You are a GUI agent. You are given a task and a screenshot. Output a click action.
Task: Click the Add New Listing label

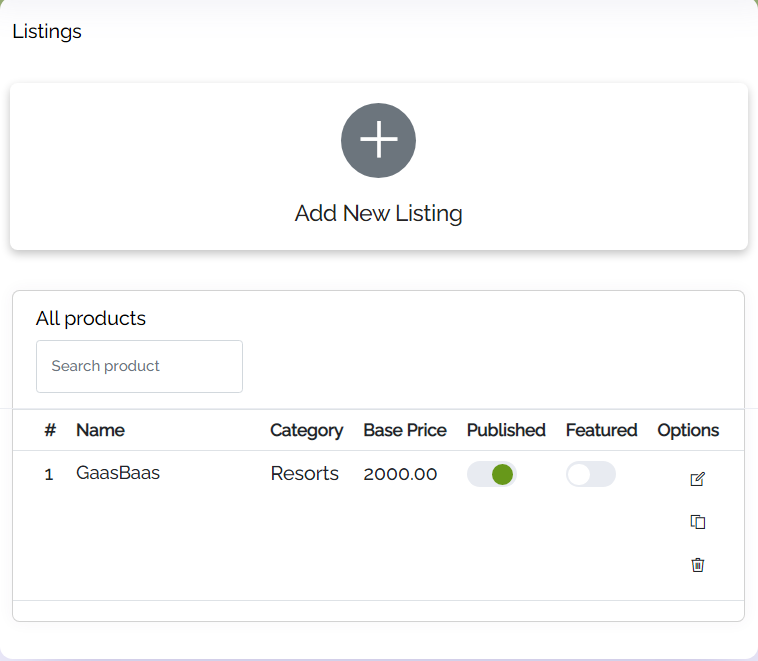click(x=378, y=213)
